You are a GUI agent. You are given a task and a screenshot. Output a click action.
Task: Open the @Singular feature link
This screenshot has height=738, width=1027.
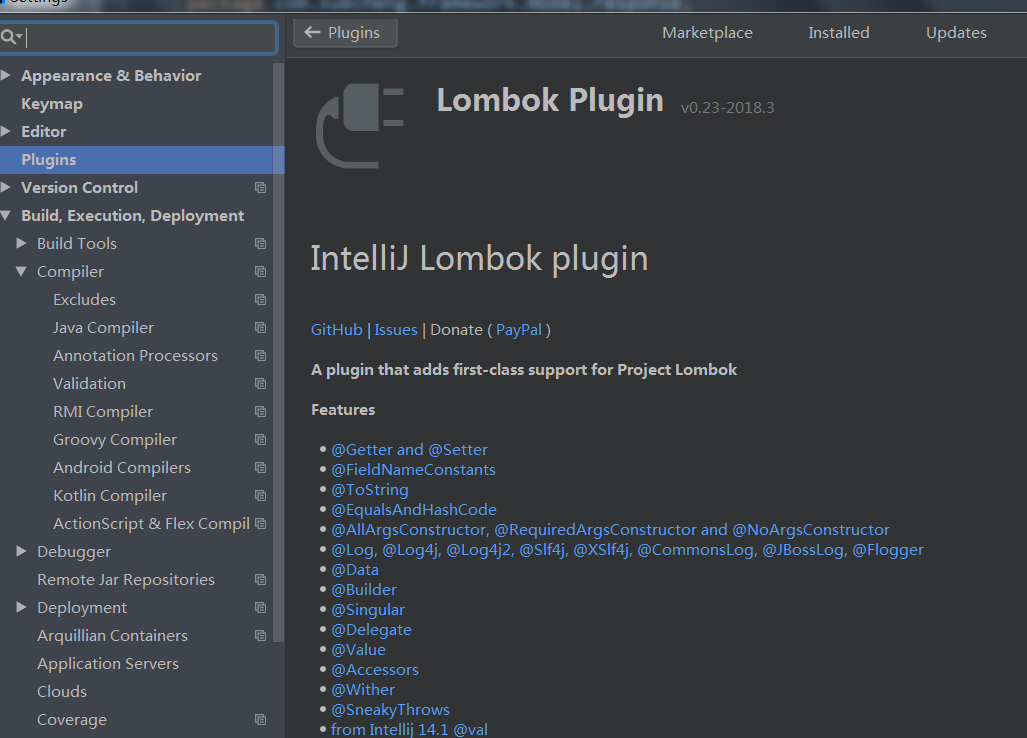tap(368, 610)
